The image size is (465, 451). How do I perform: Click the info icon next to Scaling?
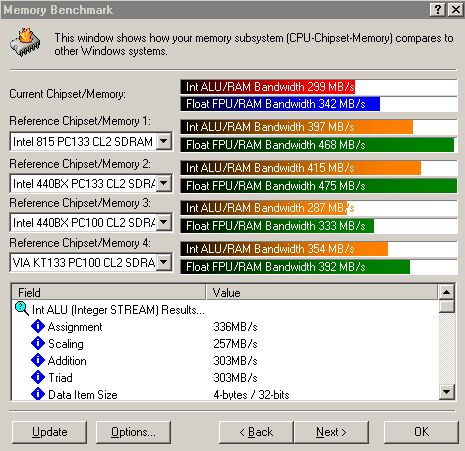38,343
